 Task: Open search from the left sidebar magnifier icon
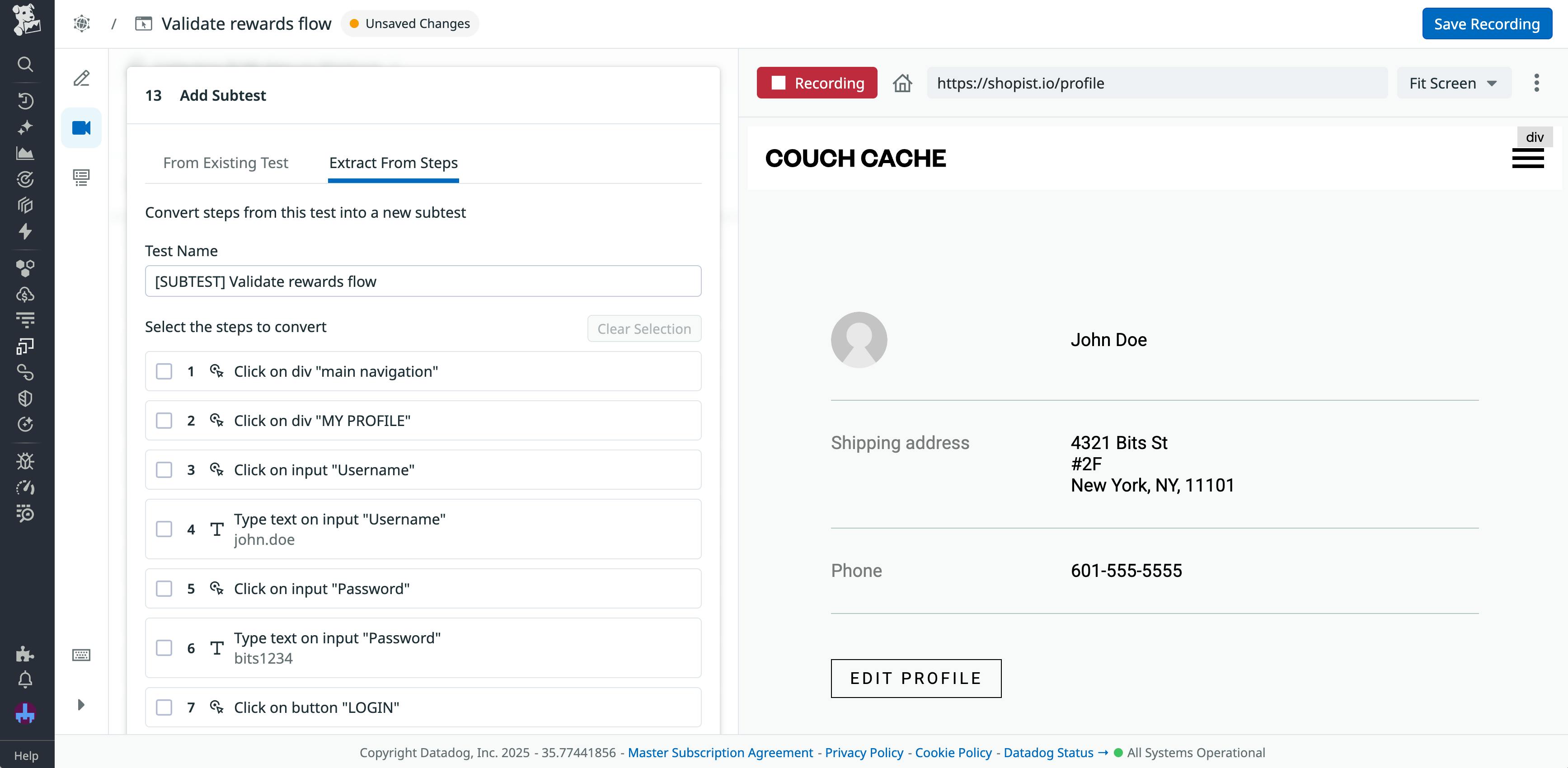click(x=25, y=64)
